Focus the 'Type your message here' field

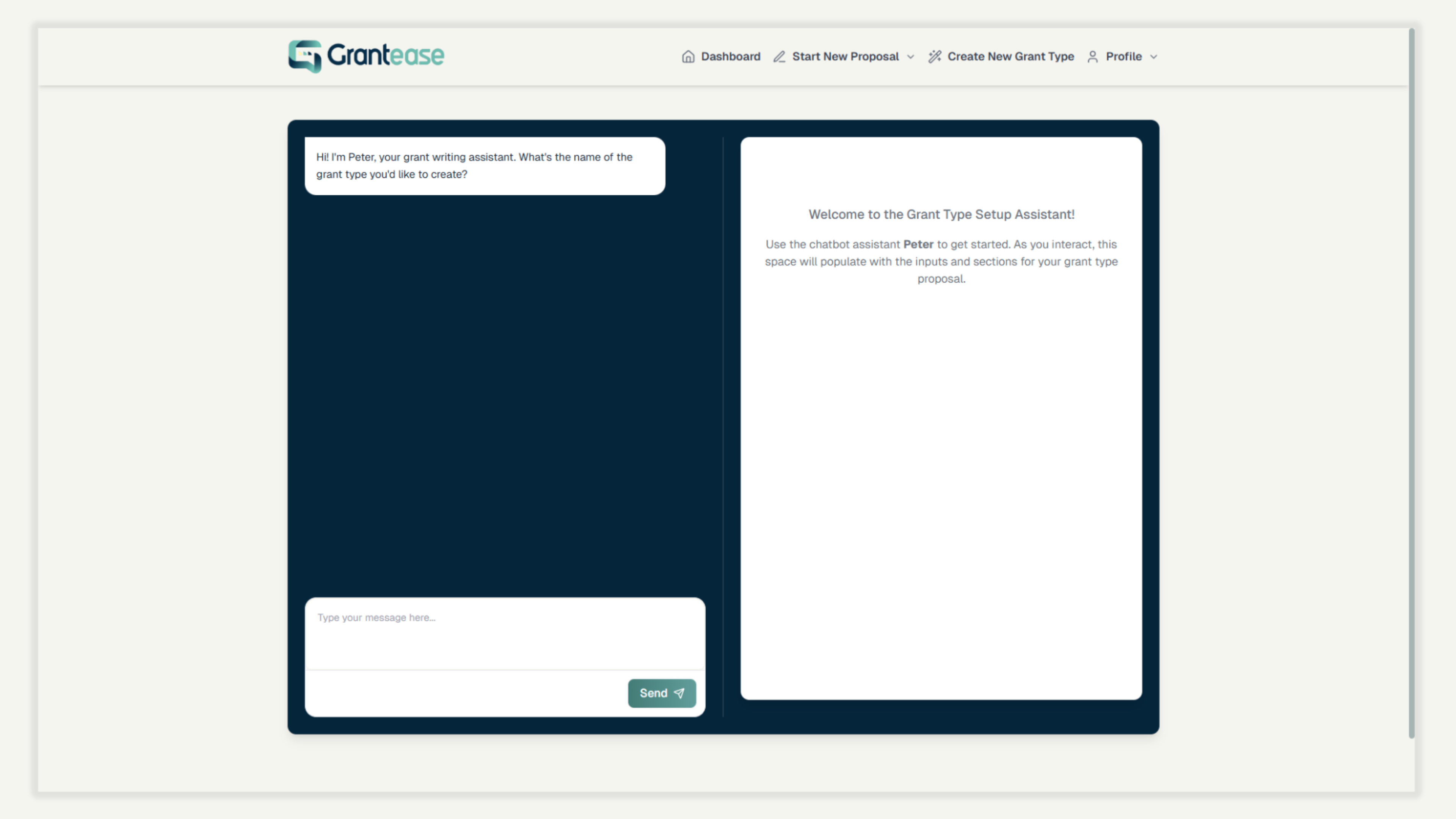[504, 633]
